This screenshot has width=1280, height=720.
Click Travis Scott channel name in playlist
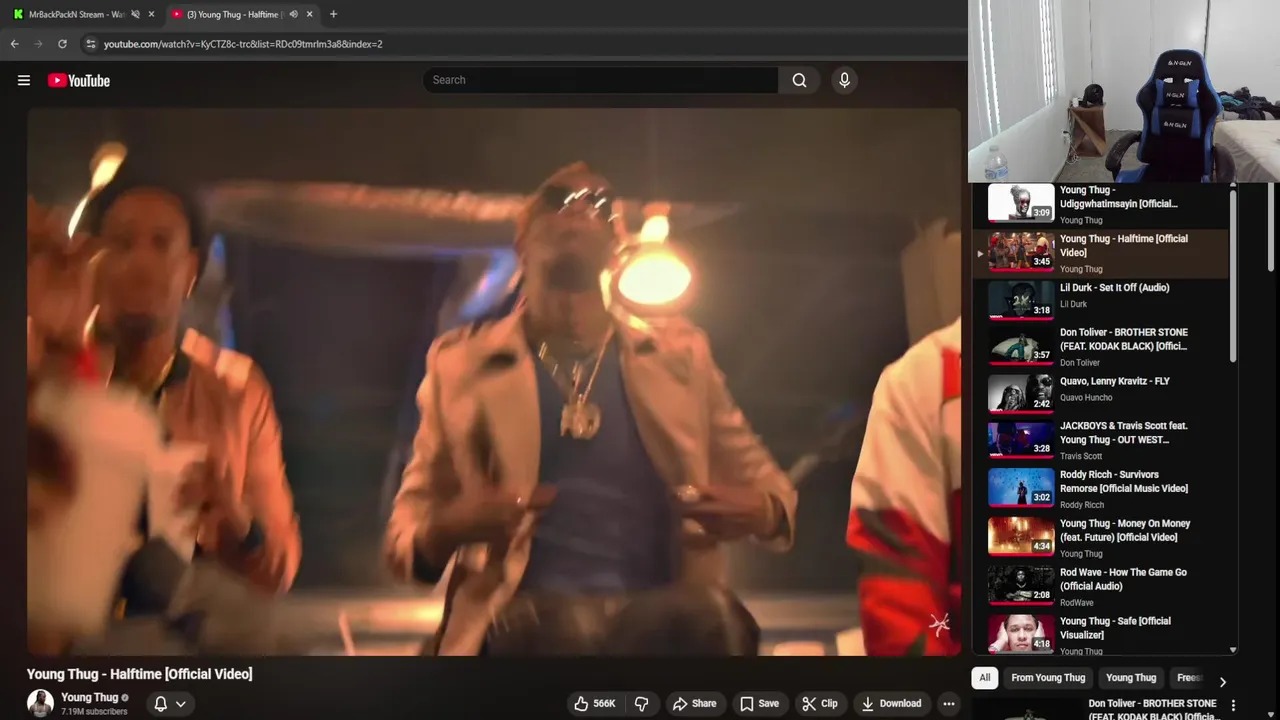click(x=1081, y=456)
